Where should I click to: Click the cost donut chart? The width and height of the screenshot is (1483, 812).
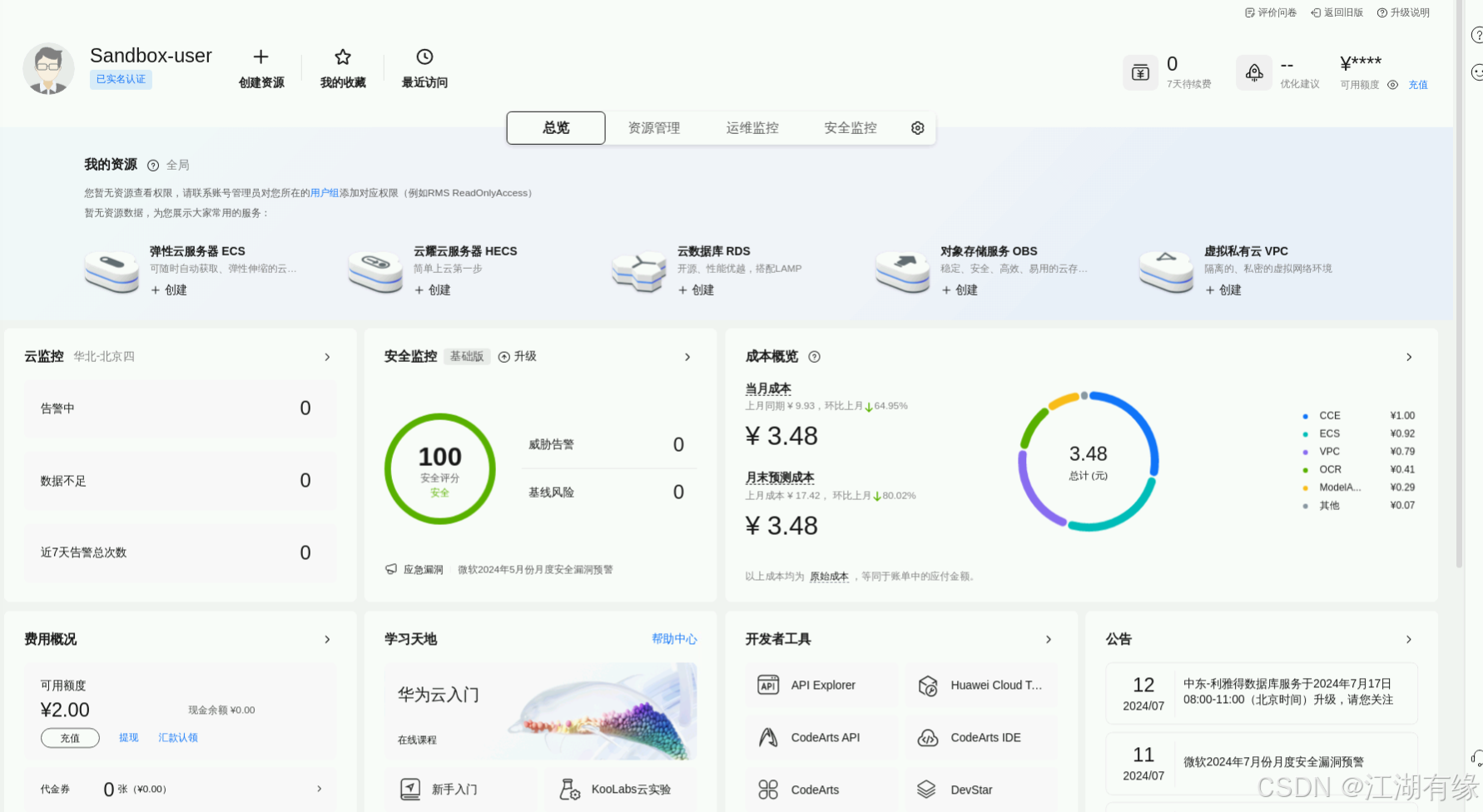point(1088,462)
